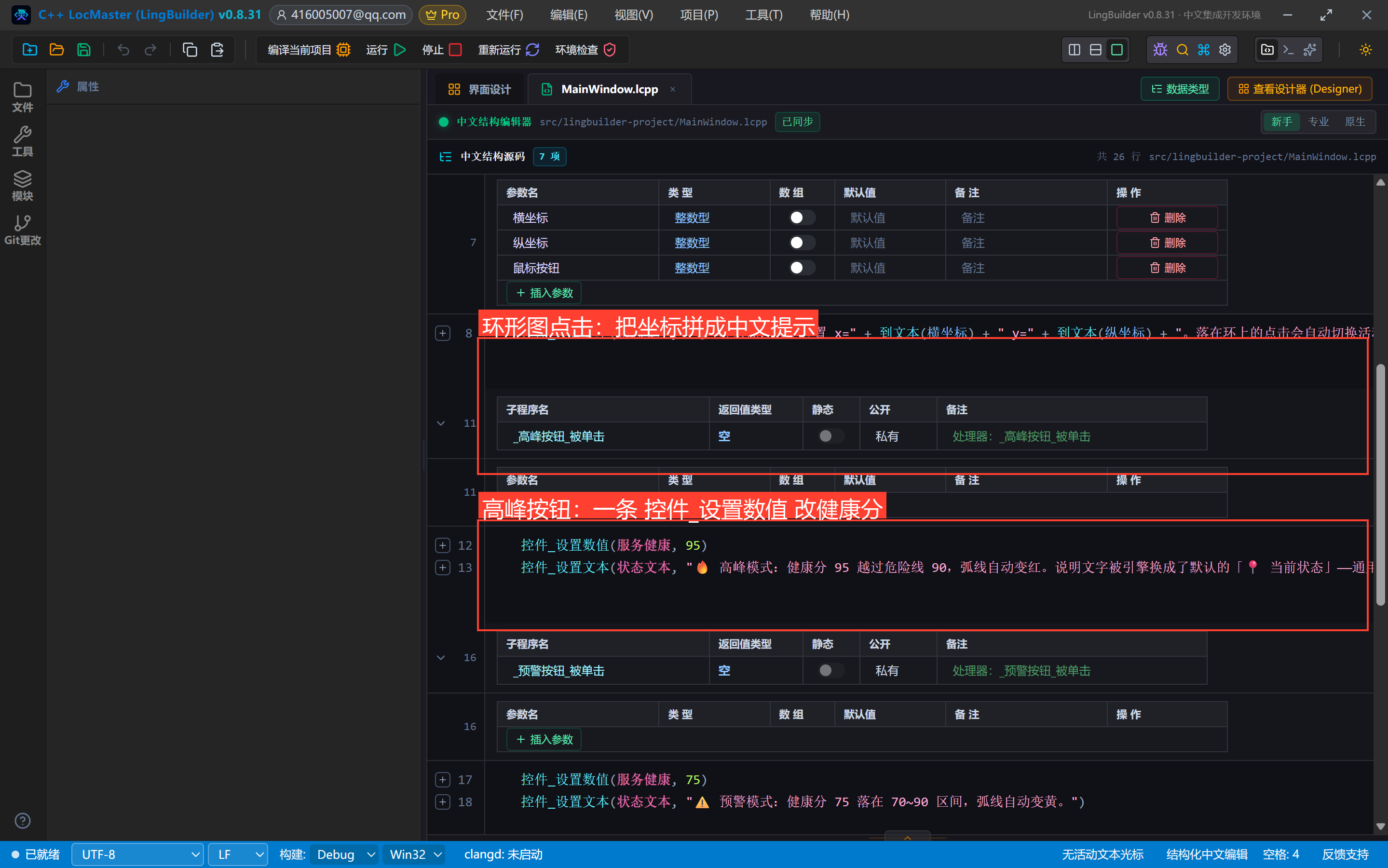Click the new project folder icon

click(x=30, y=50)
